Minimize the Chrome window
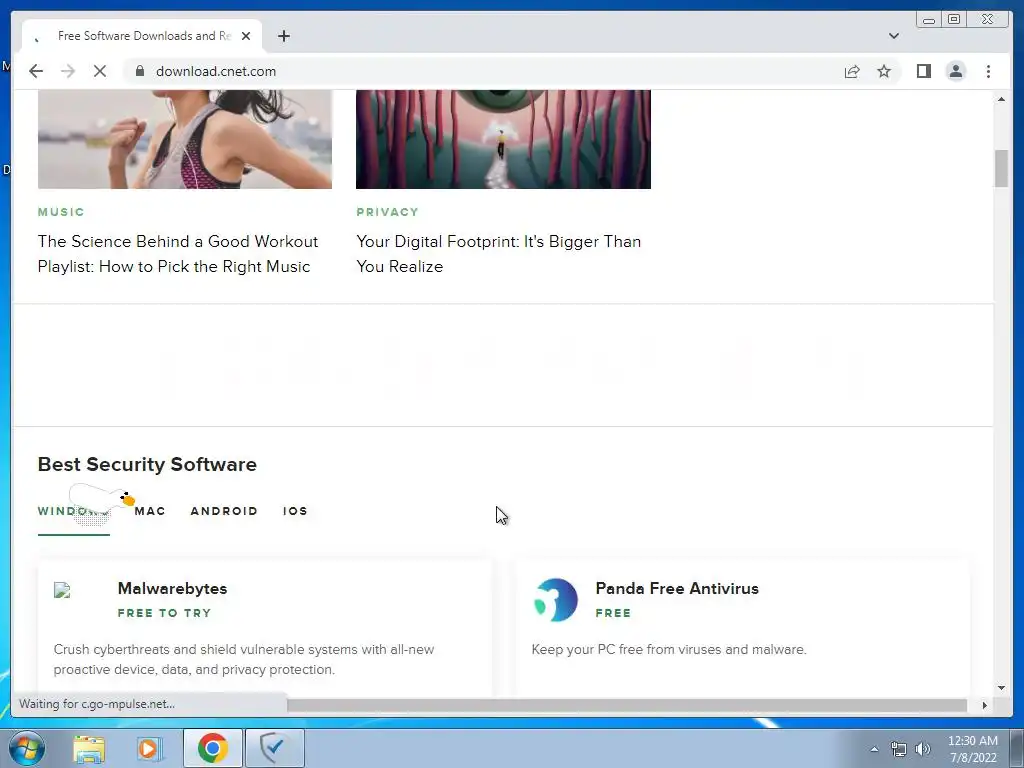 tap(929, 19)
